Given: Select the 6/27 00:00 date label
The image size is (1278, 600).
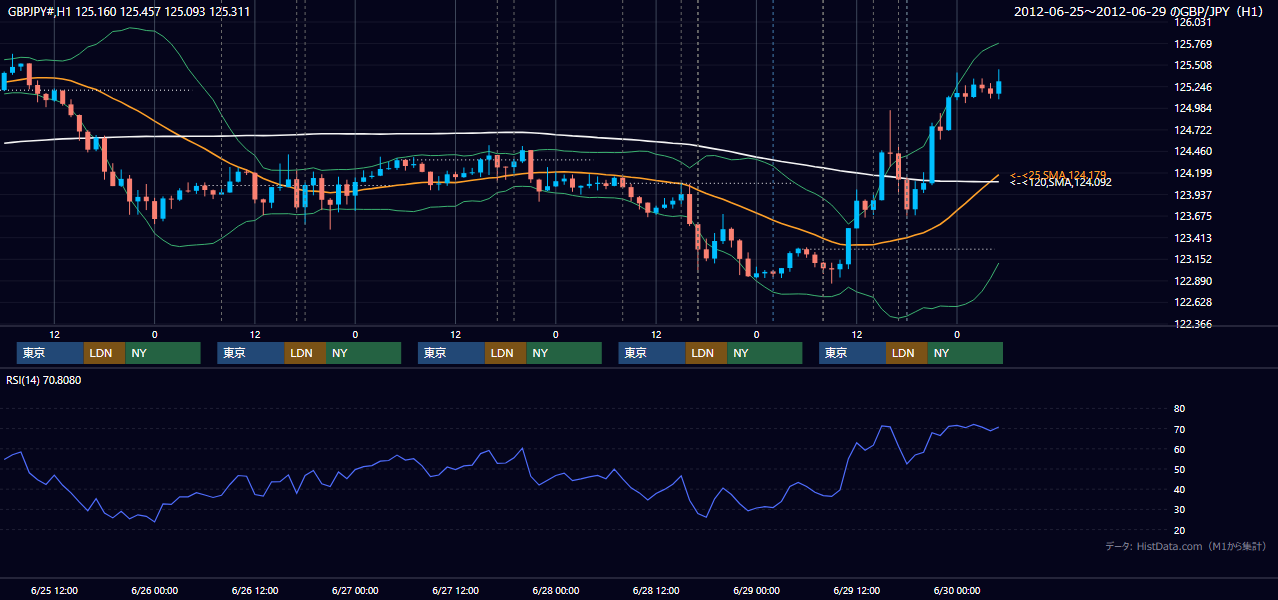Looking at the screenshot, I should (355, 590).
